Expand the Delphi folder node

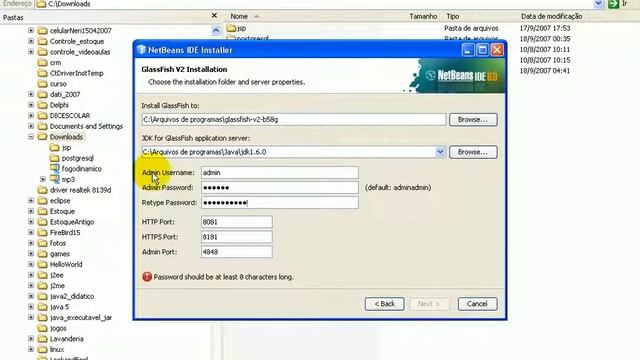(x=31, y=104)
